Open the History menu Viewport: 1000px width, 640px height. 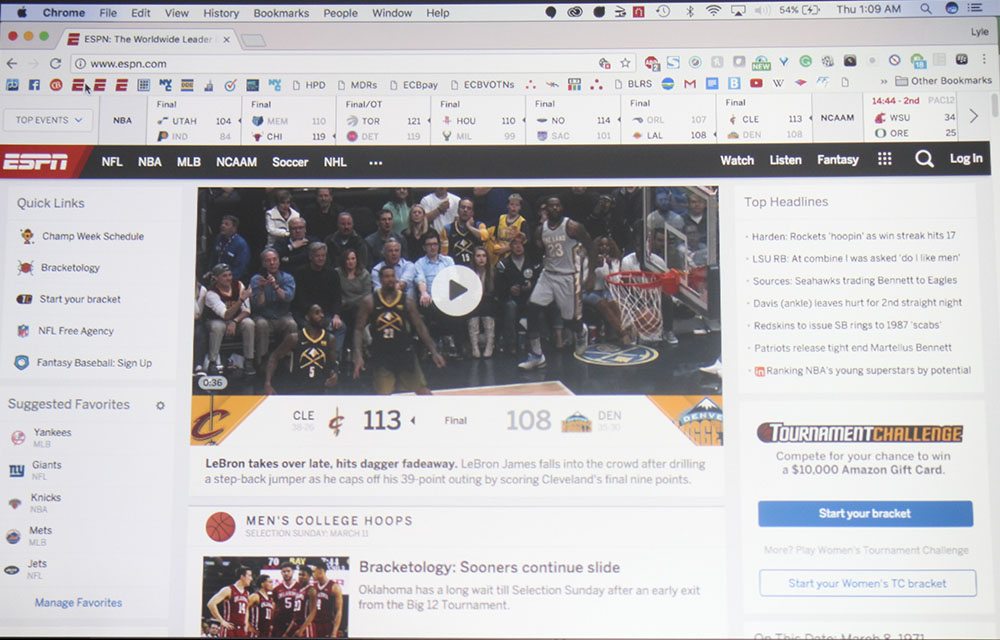pyautogui.click(x=221, y=13)
